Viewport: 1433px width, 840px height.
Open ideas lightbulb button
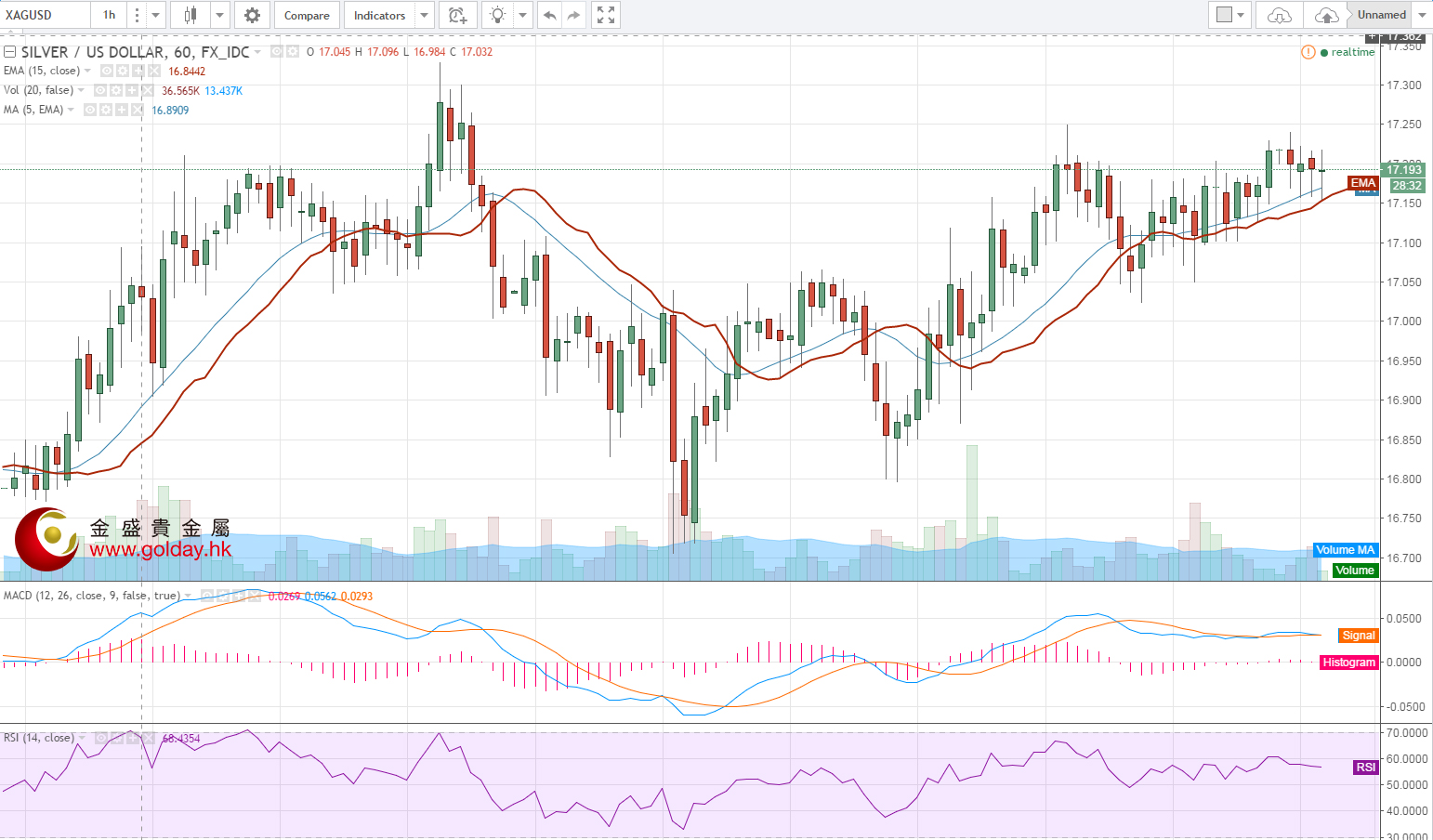[498, 15]
